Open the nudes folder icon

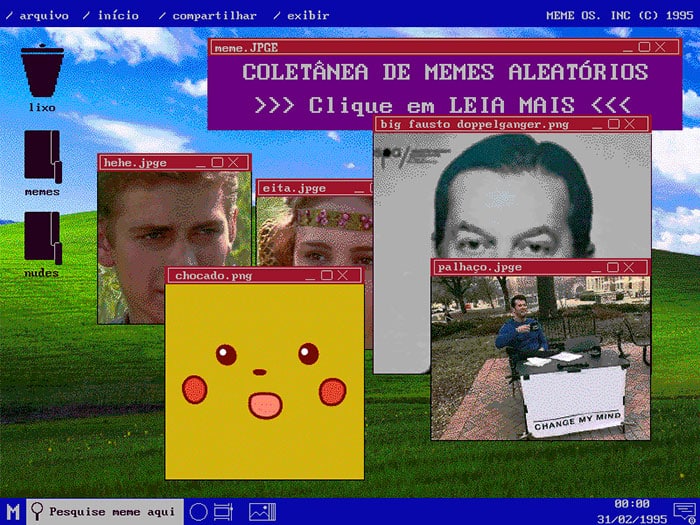(x=42, y=238)
